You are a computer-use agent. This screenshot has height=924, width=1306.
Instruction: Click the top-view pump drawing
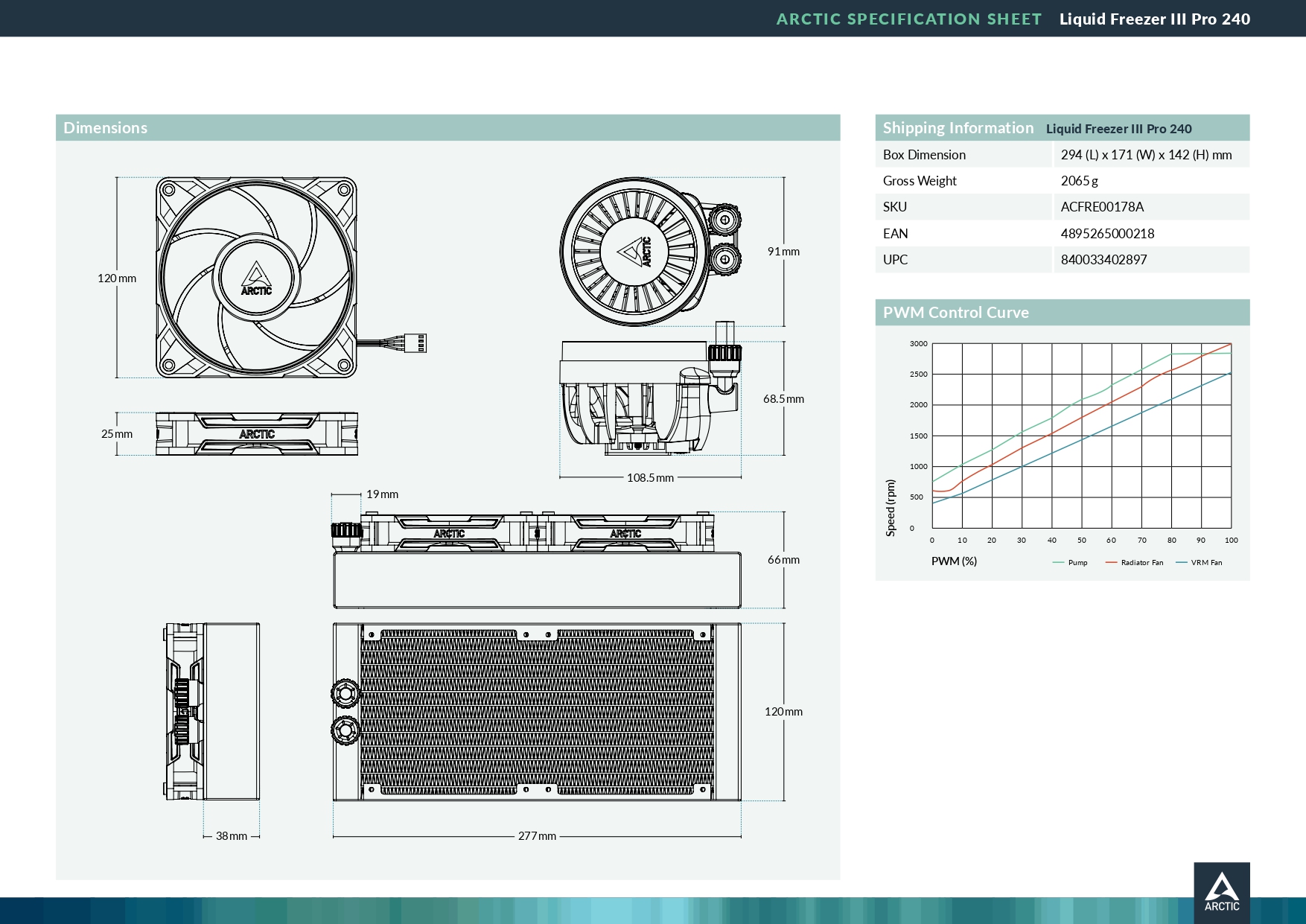tap(650, 252)
